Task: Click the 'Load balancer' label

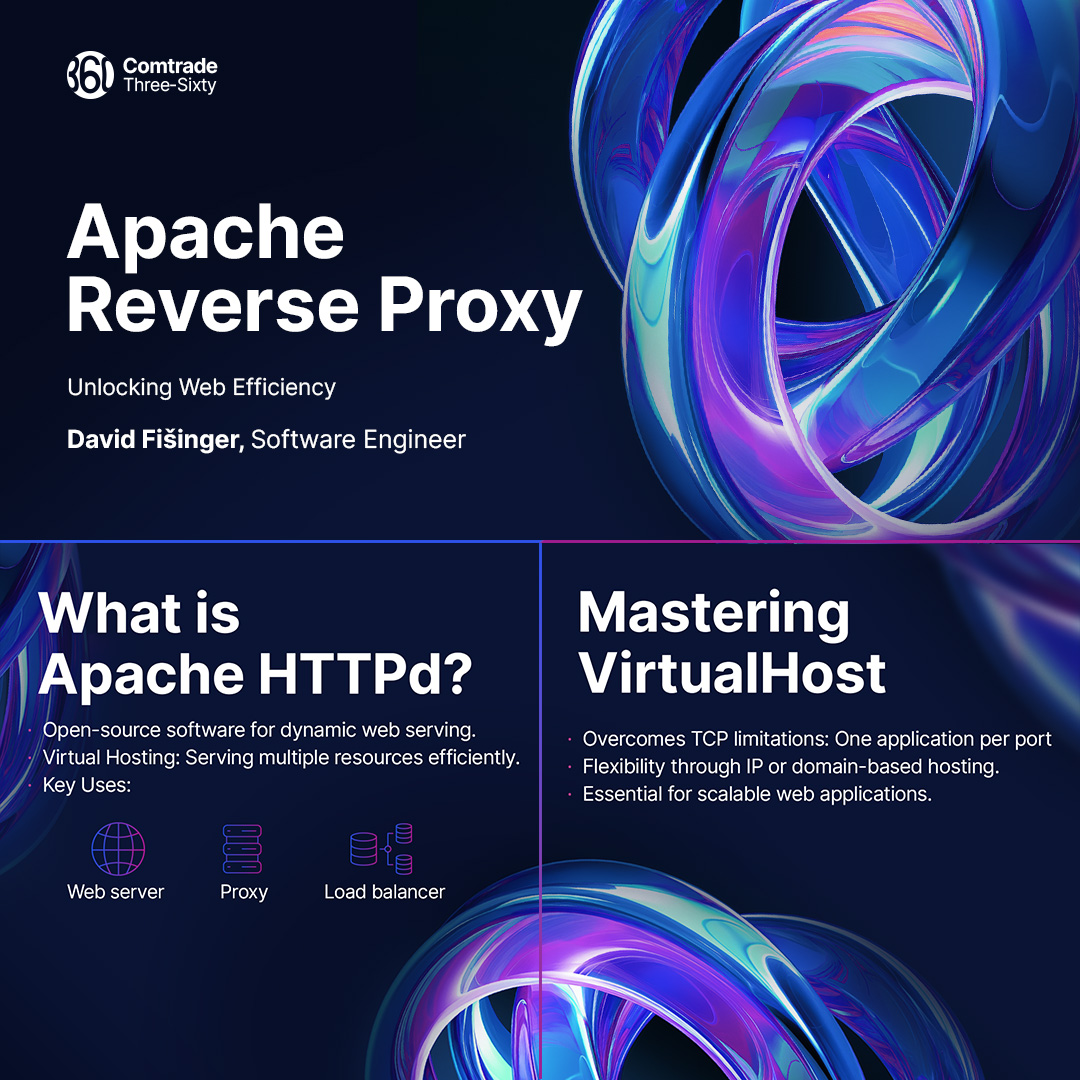Action: [x=384, y=892]
